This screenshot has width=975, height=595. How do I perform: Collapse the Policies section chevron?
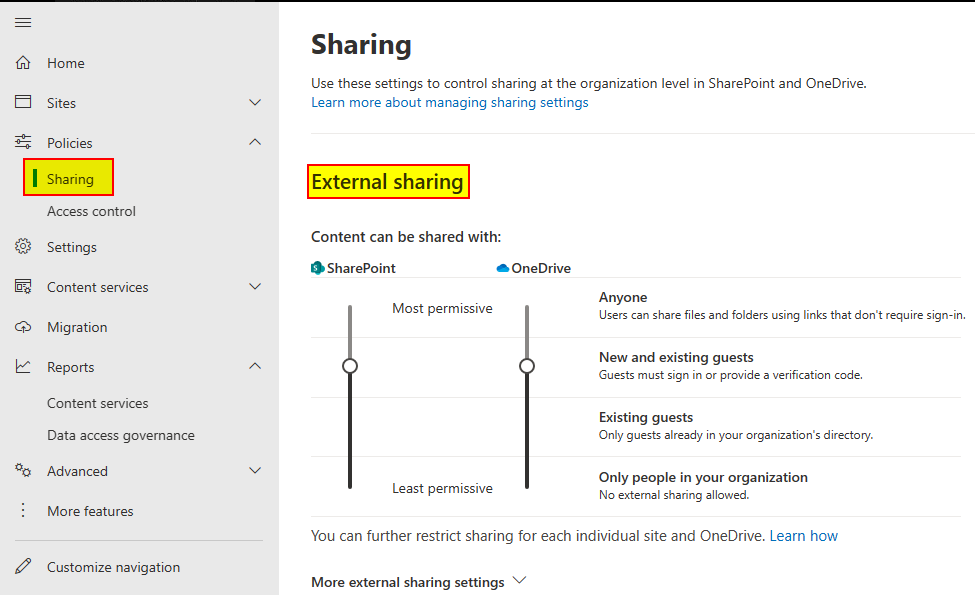point(255,143)
